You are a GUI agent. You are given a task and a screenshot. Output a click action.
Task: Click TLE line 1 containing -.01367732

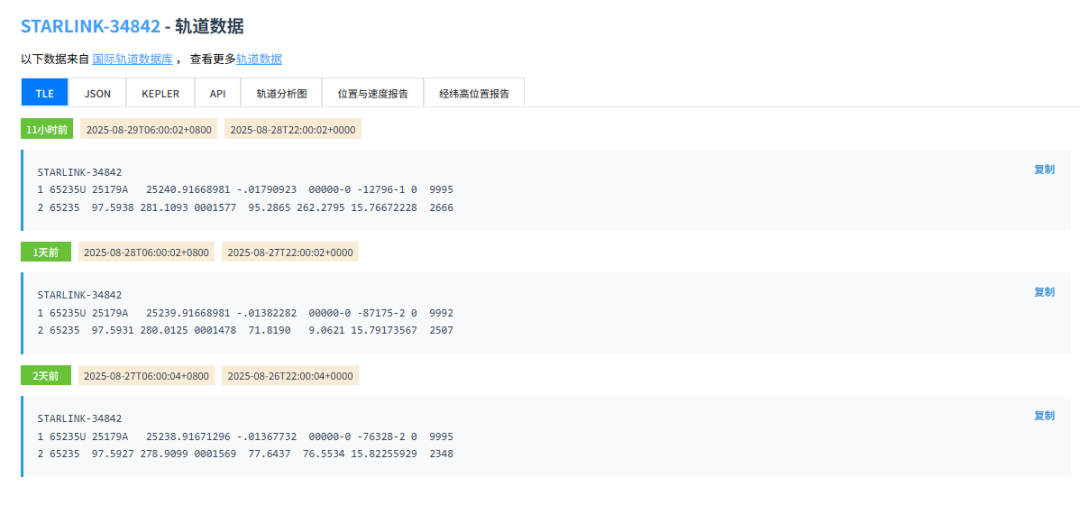(245, 436)
